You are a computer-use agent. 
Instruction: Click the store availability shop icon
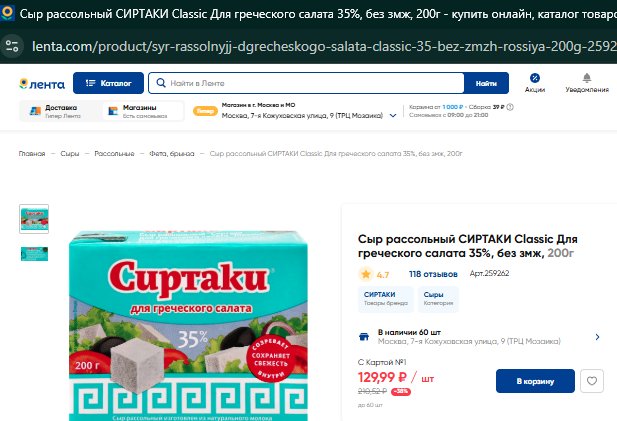coord(364,337)
